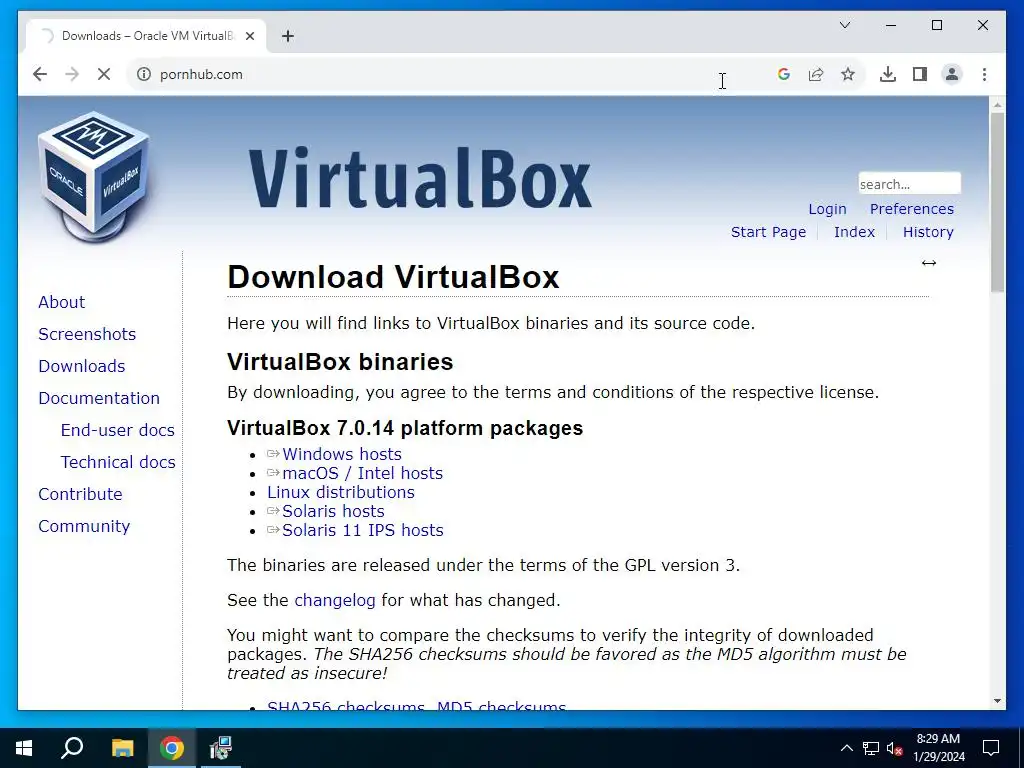1024x768 pixels.
Task: Go to Start Page
Action: [x=768, y=232]
